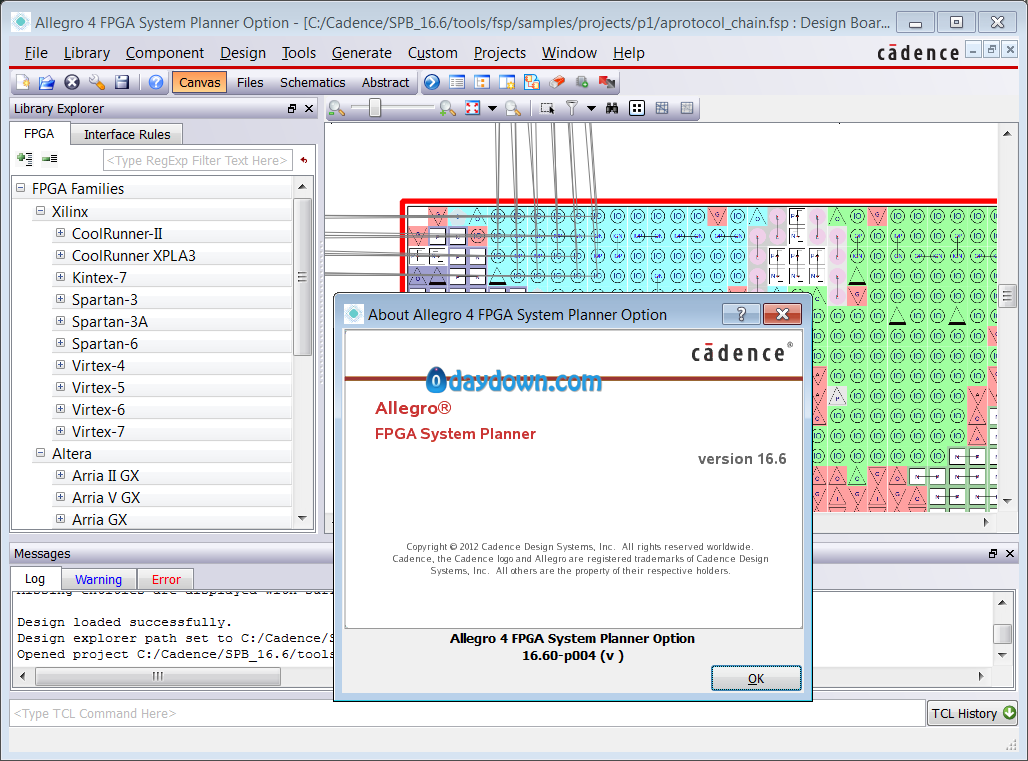Open the Projects menu

click(500, 53)
